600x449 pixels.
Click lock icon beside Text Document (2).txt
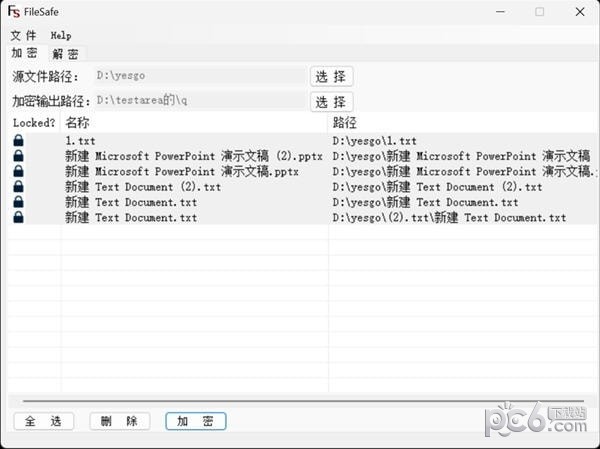coord(18,186)
